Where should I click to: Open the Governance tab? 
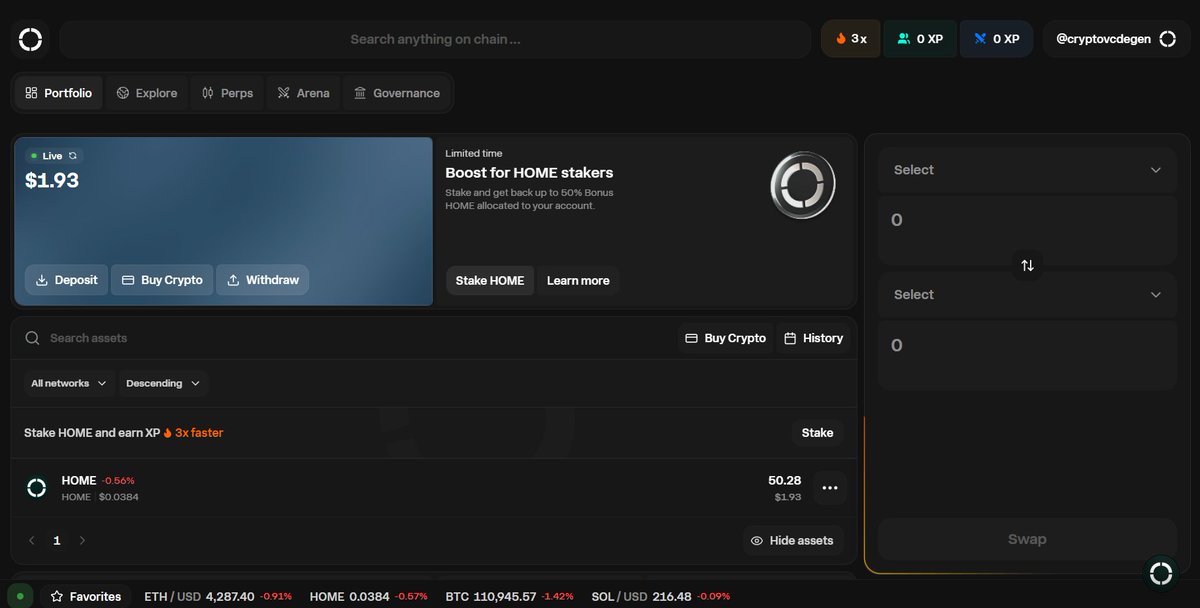[x=397, y=92]
